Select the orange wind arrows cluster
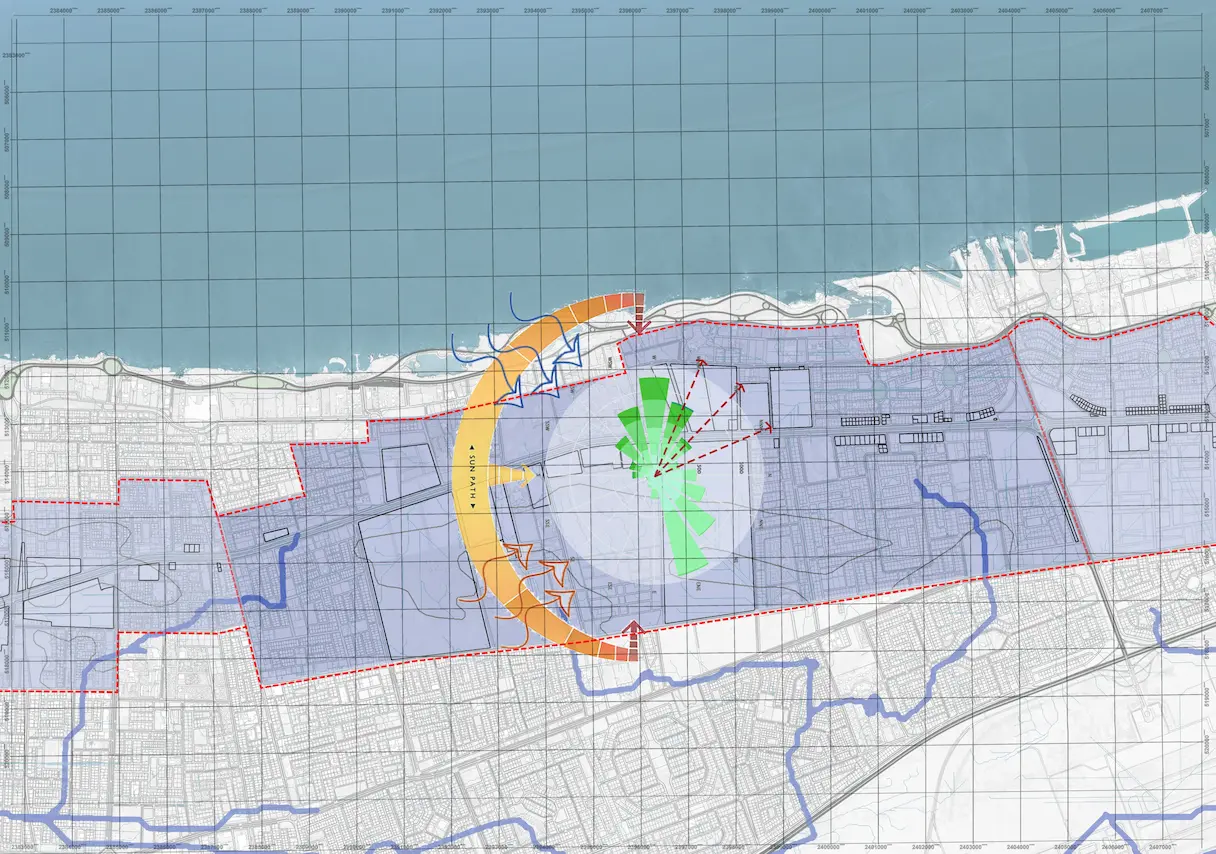This screenshot has width=1216, height=854. (x=525, y=585)
